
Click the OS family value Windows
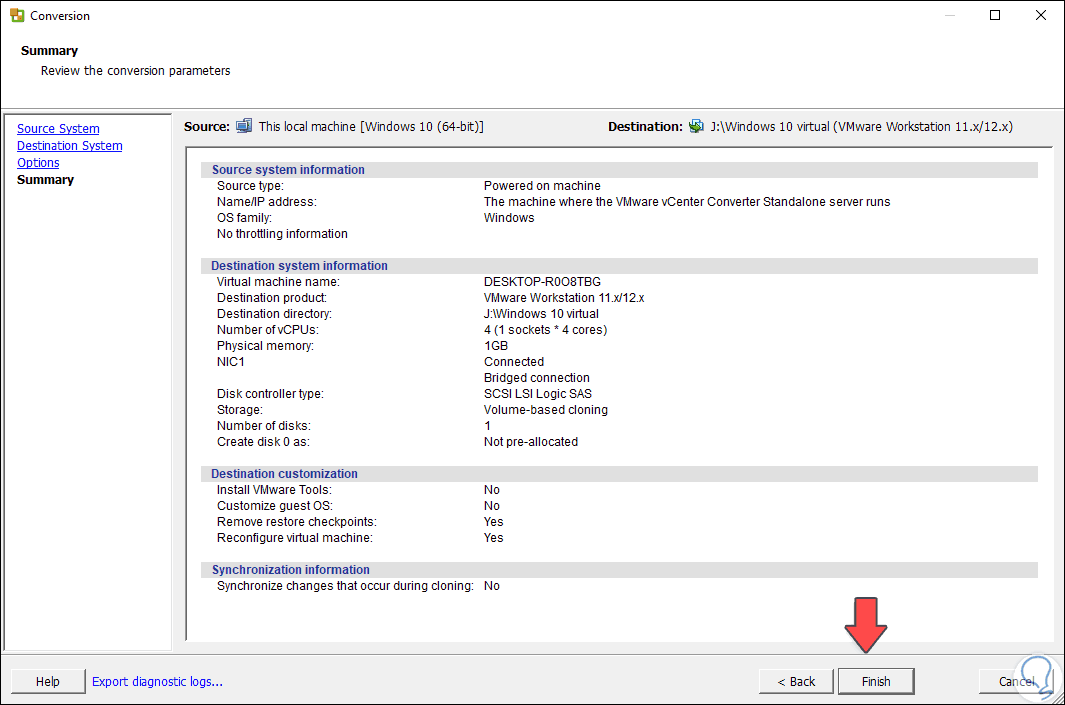tap(509, 218)
